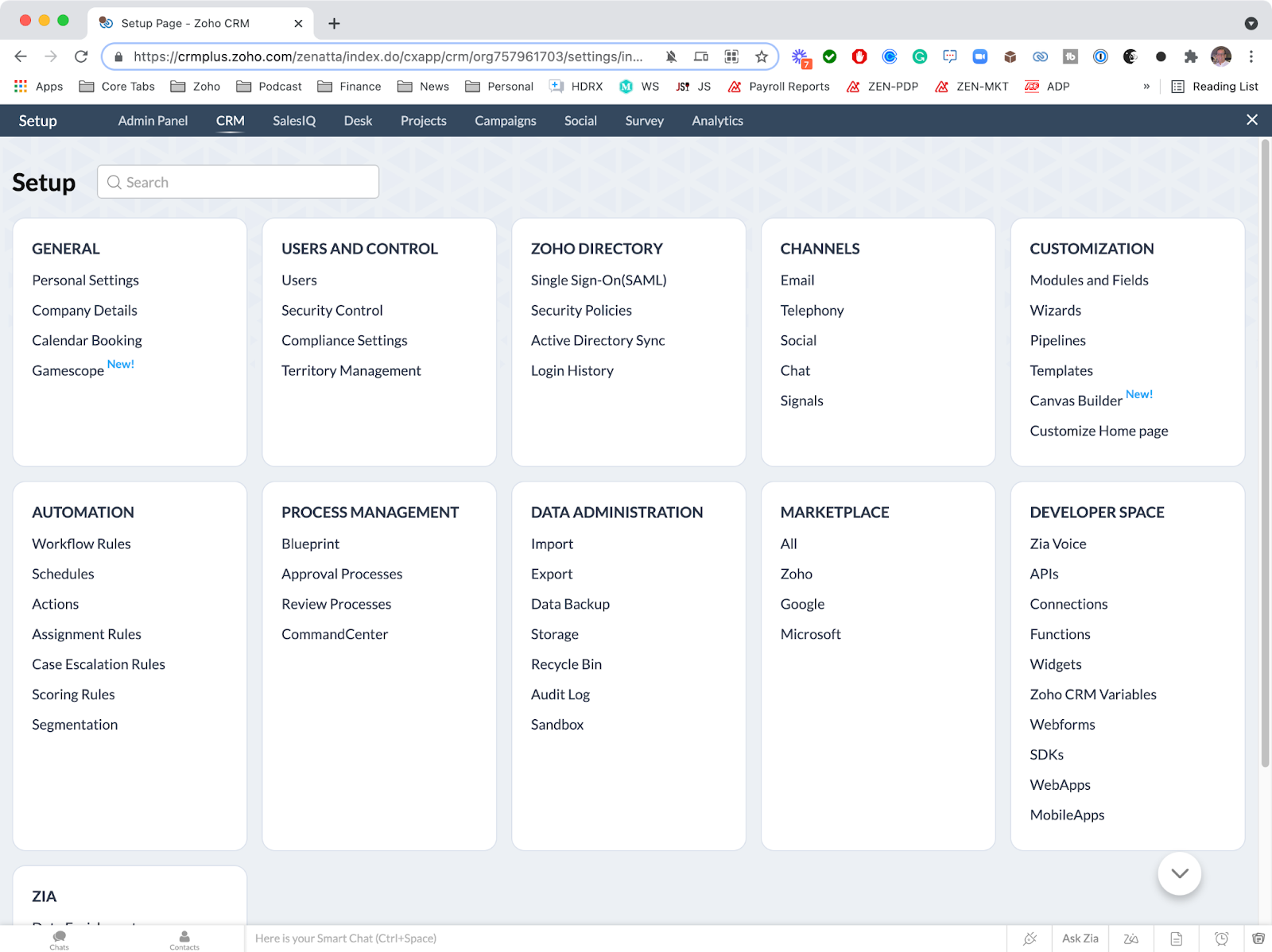Click the tab search arrow in tab strip
Viewport: 1272px width, 952px height.
pyautogui.click(x=1251, y=24)
